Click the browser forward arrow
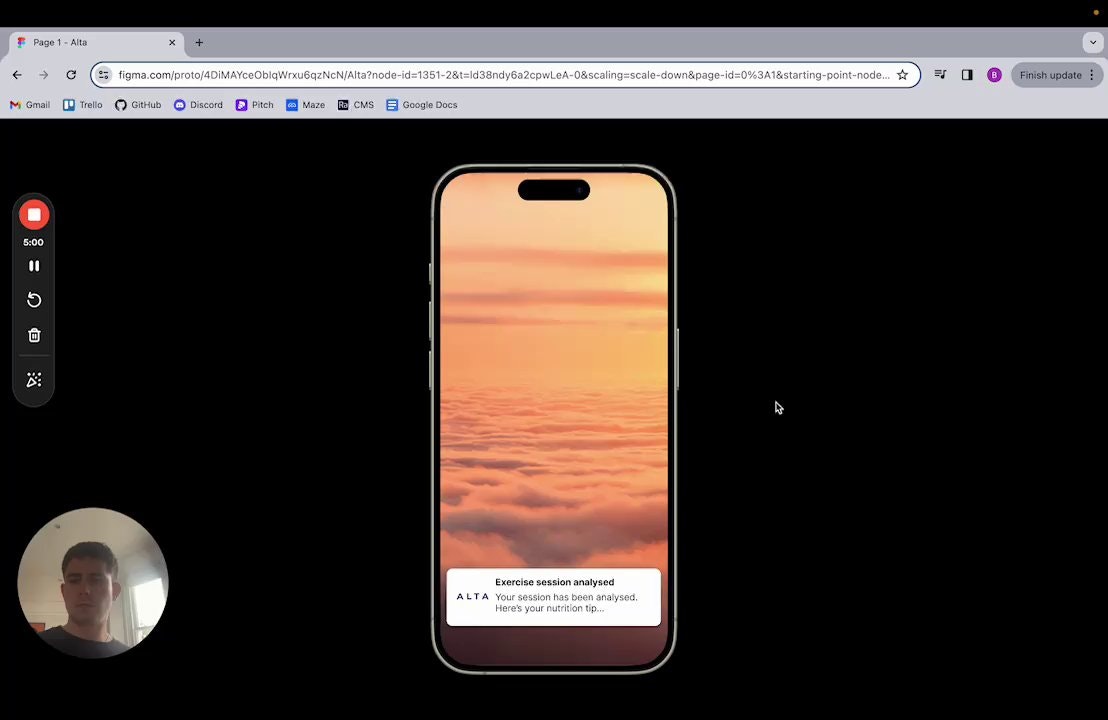This screenshot has width=1108, height=720. click(44, 75)
